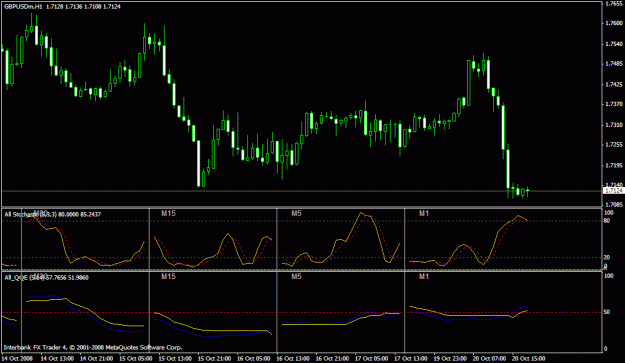Click the 19 Oct 23:00 time label
625x363 pixels.
coord(450,358)
